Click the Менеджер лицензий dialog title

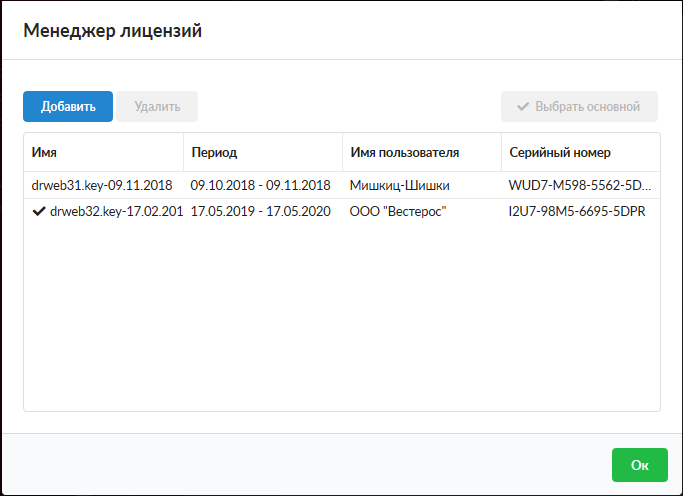tap(113, 31)
